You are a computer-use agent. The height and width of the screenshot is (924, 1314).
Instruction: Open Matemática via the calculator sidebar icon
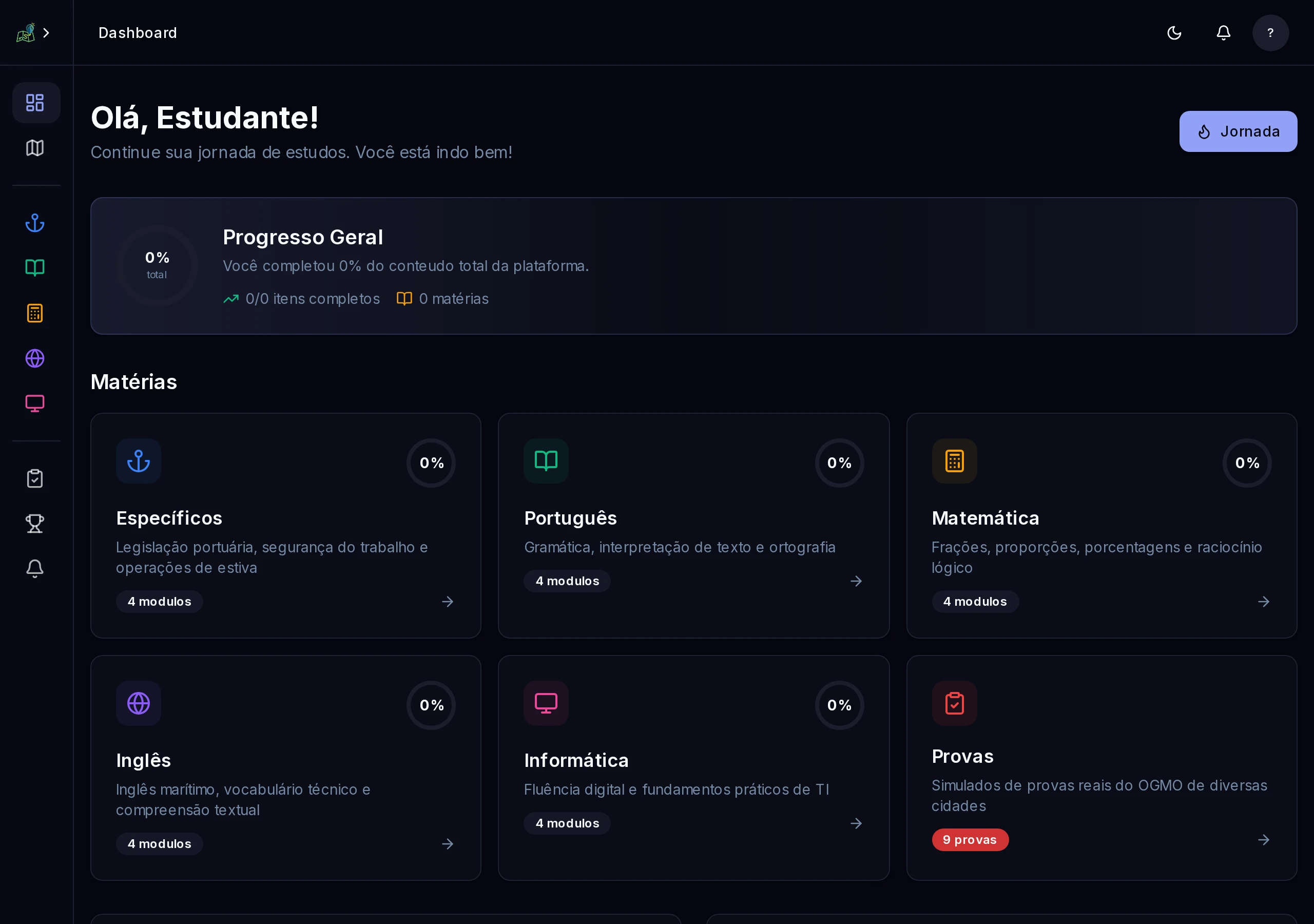(x=35, y=313)
